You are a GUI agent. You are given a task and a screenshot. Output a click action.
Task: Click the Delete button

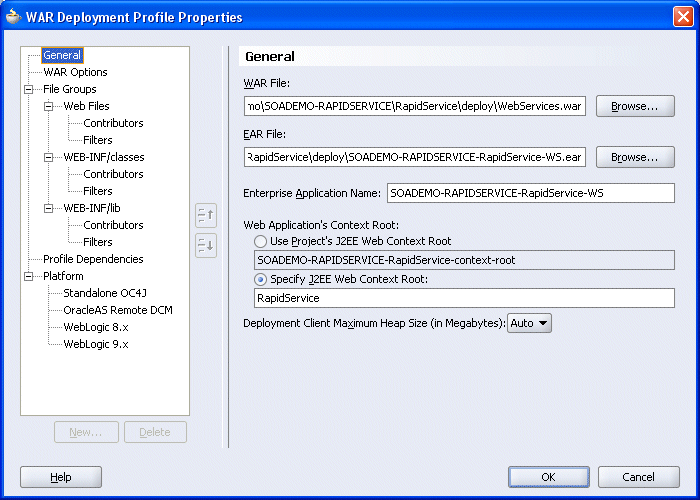coord(155,432)
